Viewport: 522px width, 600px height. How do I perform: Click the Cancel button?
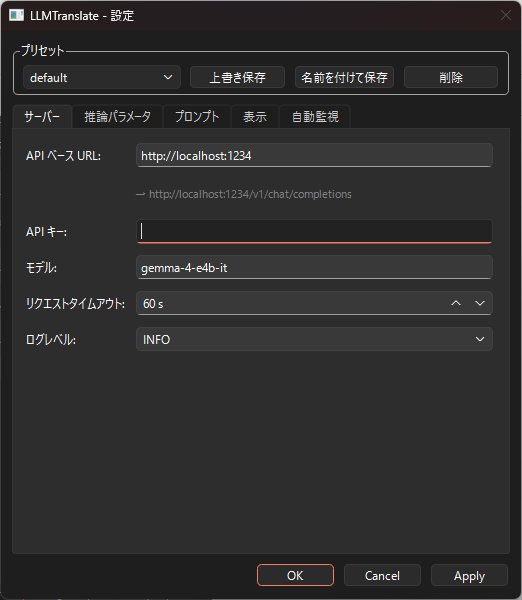tap(382, 575)
